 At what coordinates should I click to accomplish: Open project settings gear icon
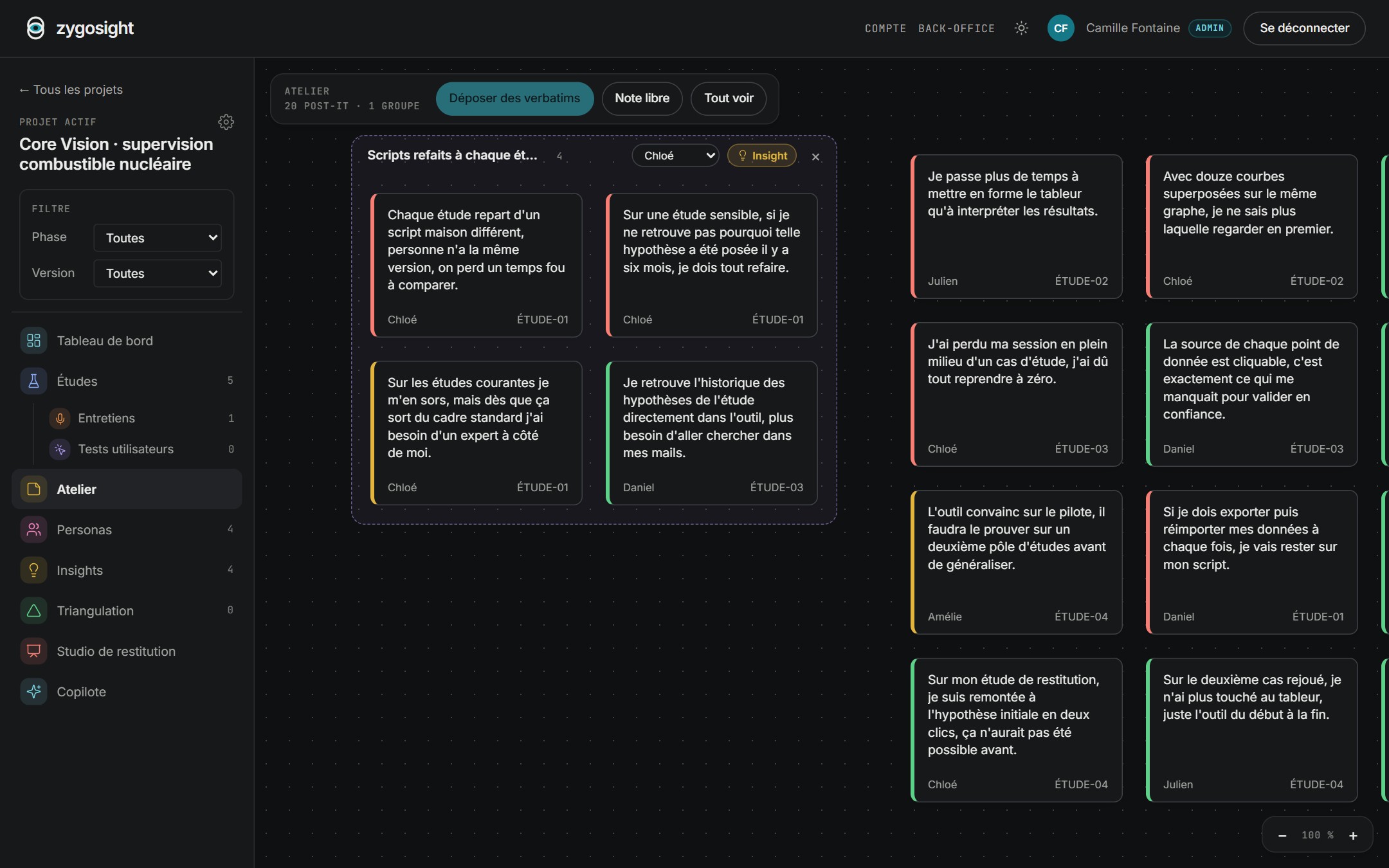pos(226,122)
